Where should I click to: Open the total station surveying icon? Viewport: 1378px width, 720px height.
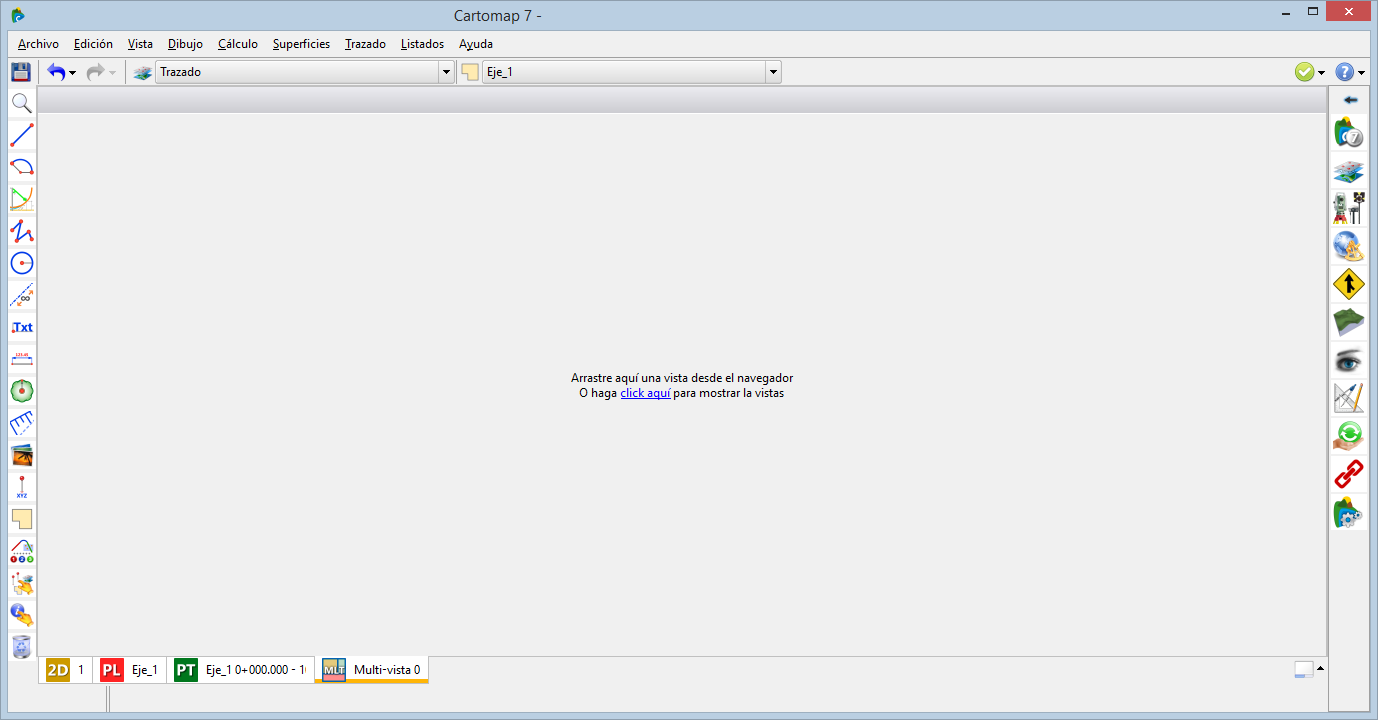(1349, 209)
